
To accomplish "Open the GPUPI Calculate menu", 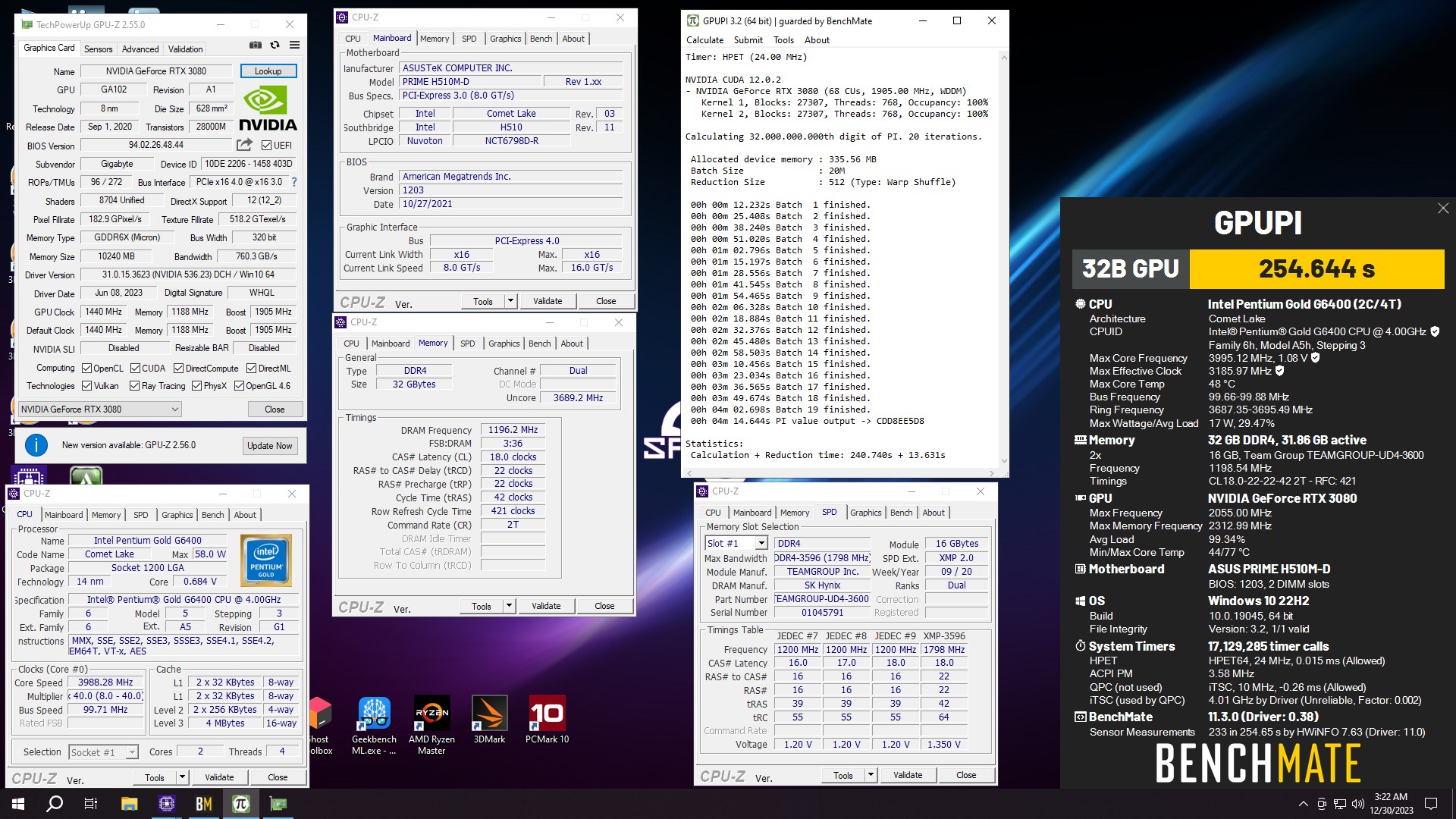I will [x=705, y=40].
